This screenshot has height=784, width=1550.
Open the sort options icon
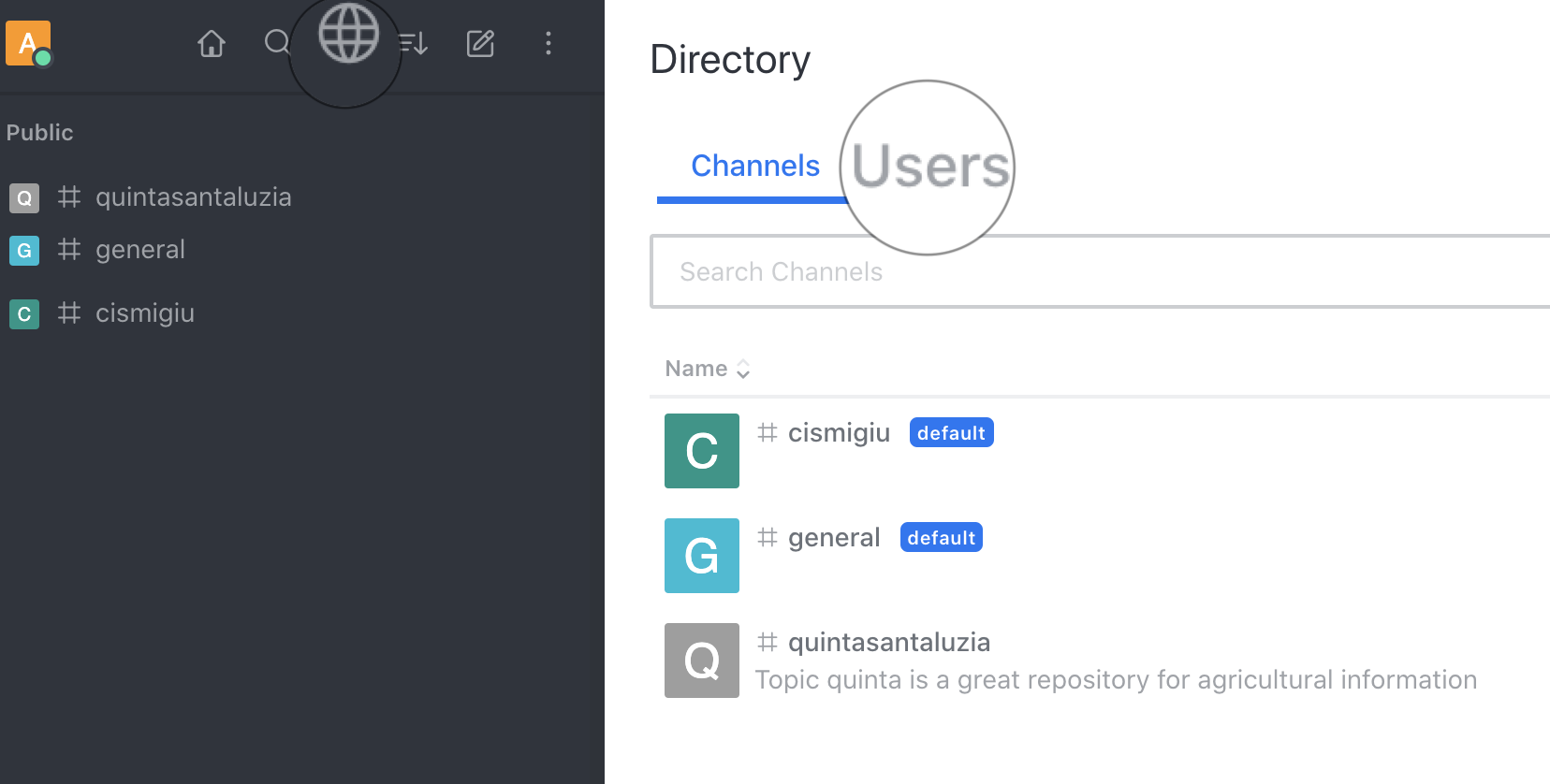413,43
